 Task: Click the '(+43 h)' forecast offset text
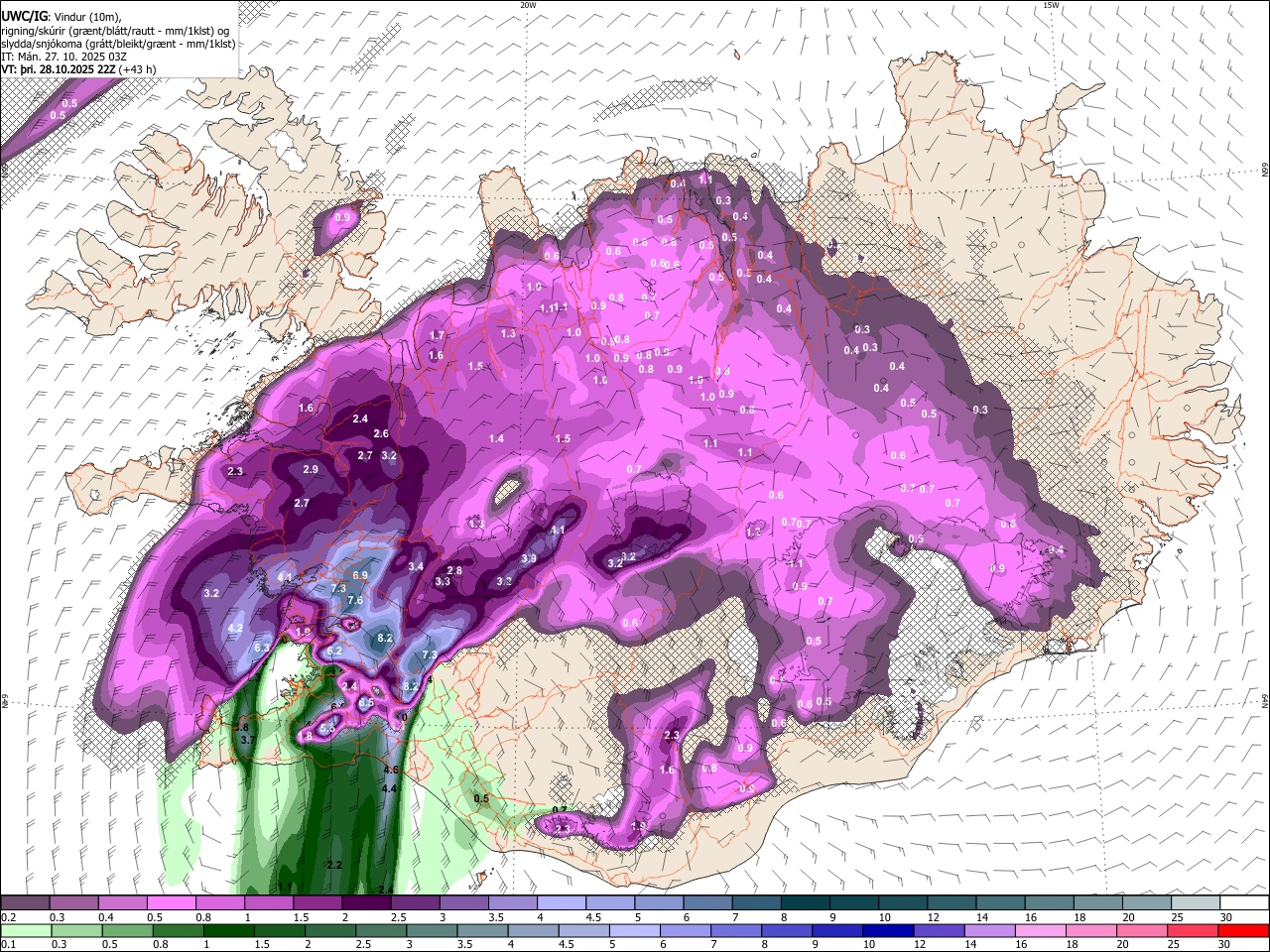tap(137, 70)
